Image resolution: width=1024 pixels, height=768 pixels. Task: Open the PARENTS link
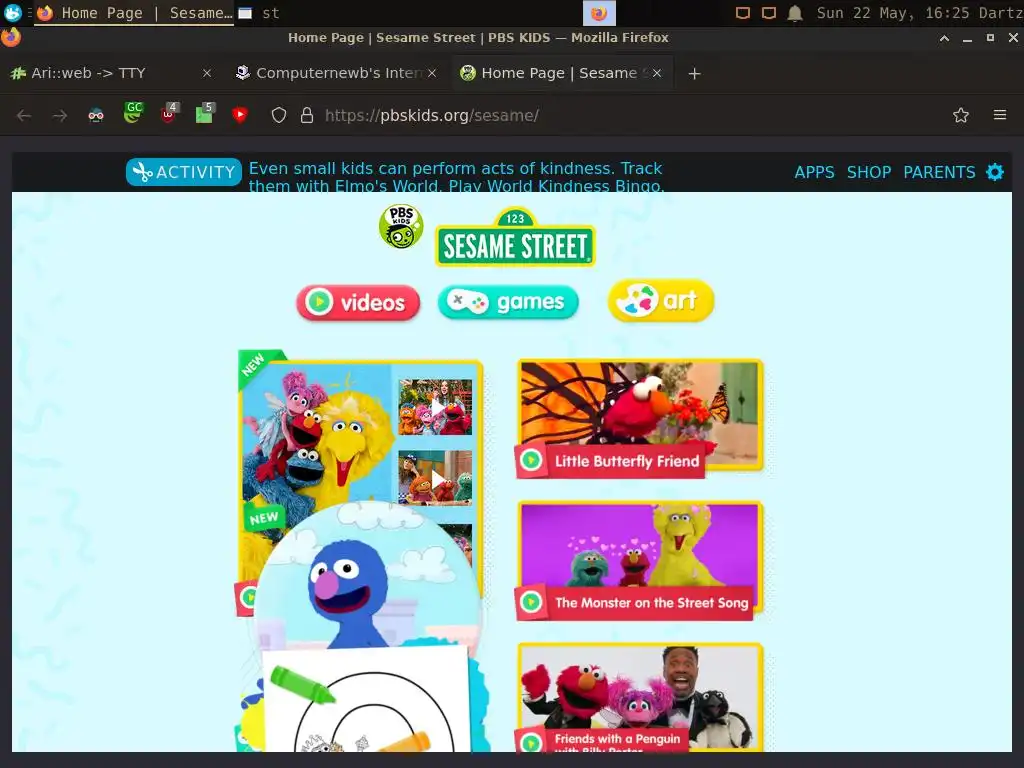coord(939,172)
